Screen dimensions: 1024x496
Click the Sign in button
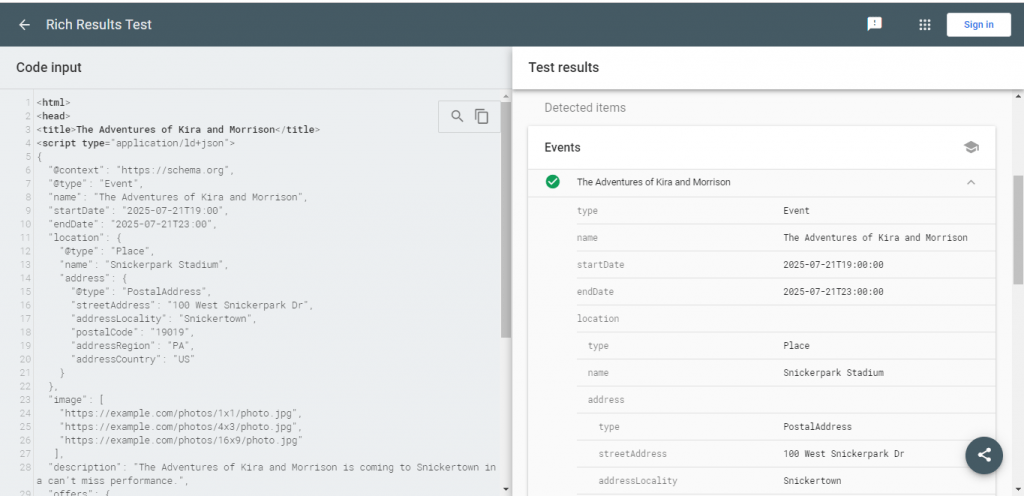[978, 25]
